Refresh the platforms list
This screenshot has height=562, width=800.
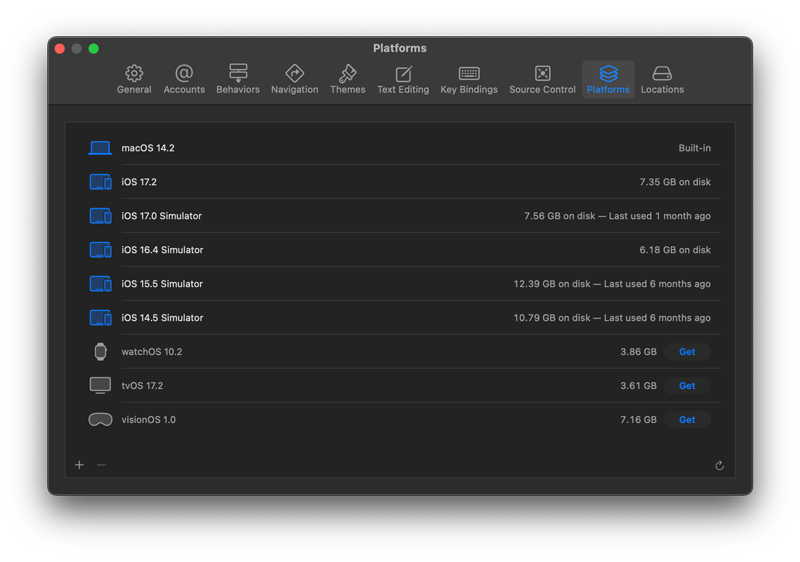[x=719, y=465]
